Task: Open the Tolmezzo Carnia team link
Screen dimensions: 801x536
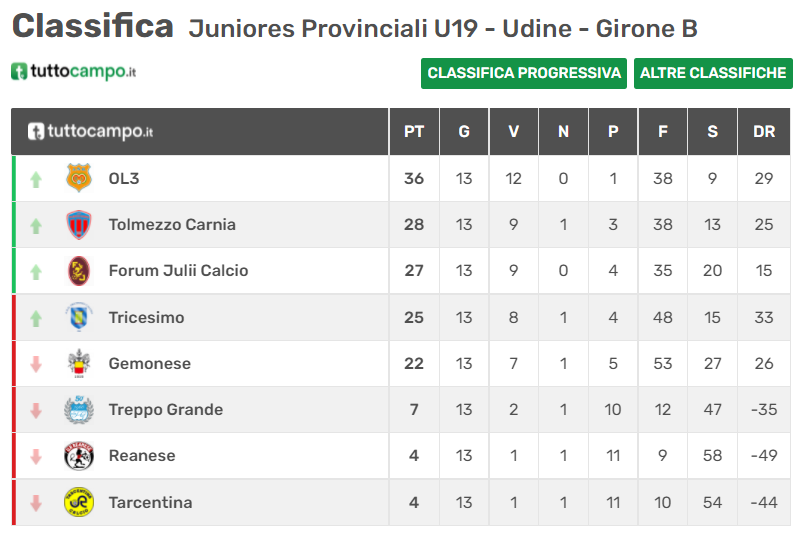Action: click(x=172, y=225)
